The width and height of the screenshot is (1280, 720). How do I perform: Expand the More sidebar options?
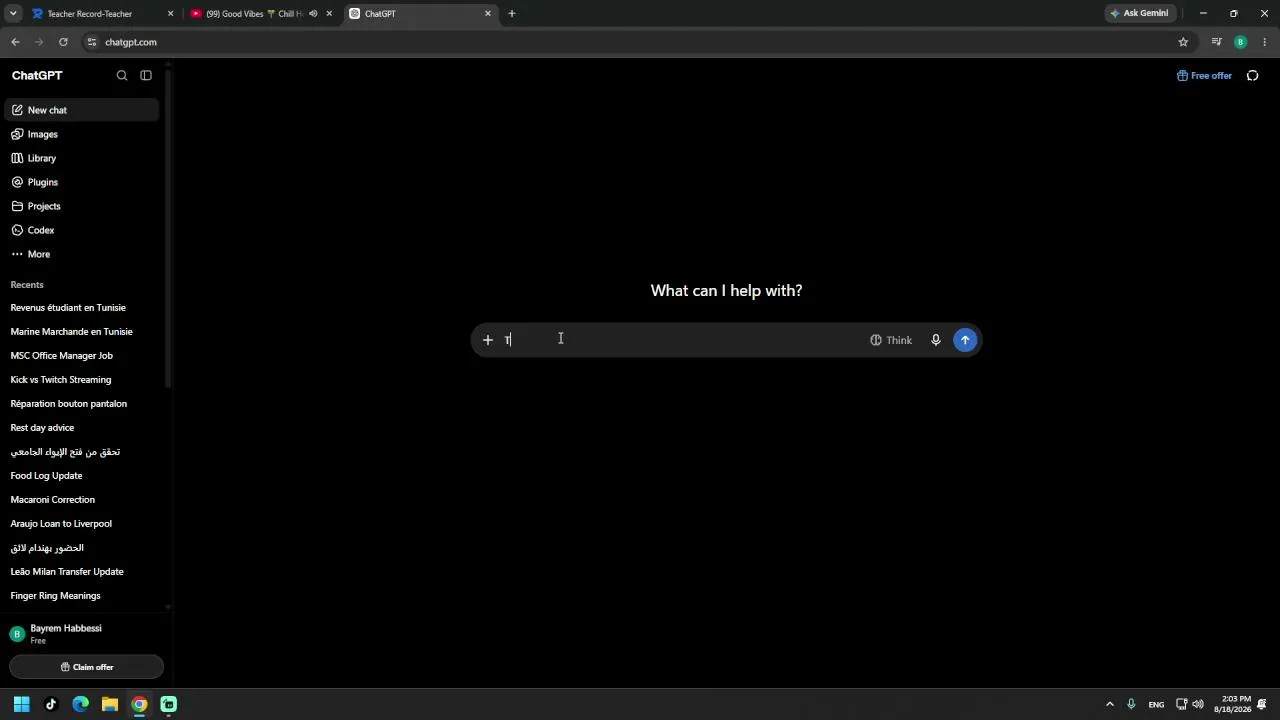(x=81, y=254)
